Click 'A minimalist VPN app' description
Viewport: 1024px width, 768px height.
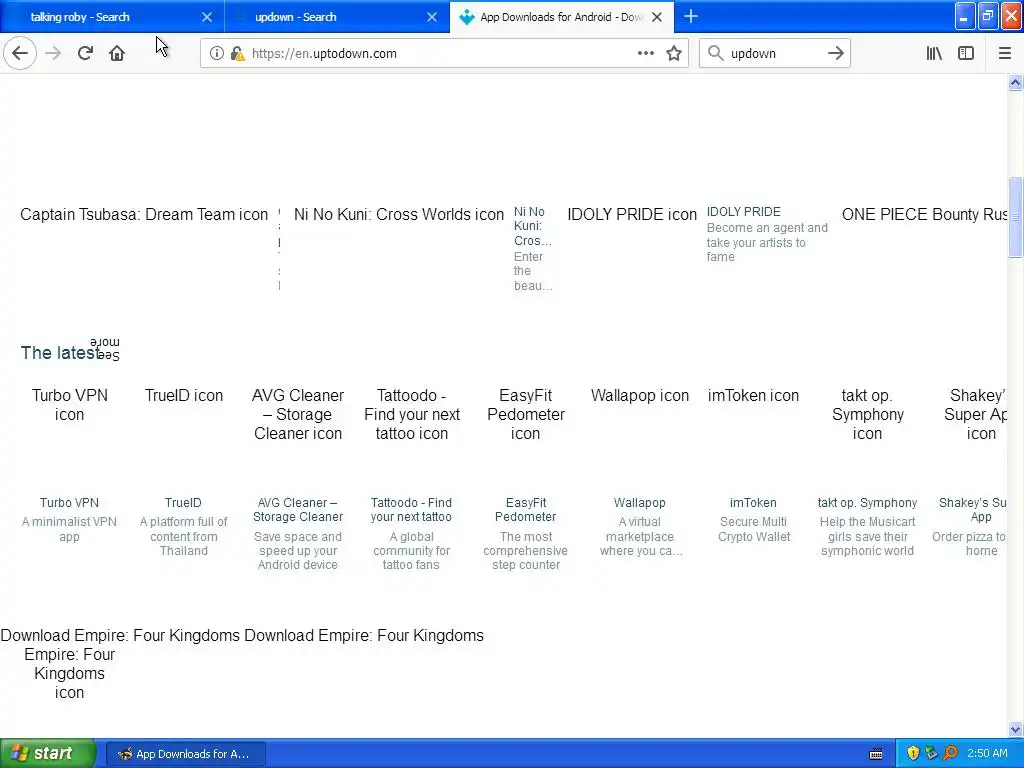click(69, 529)
